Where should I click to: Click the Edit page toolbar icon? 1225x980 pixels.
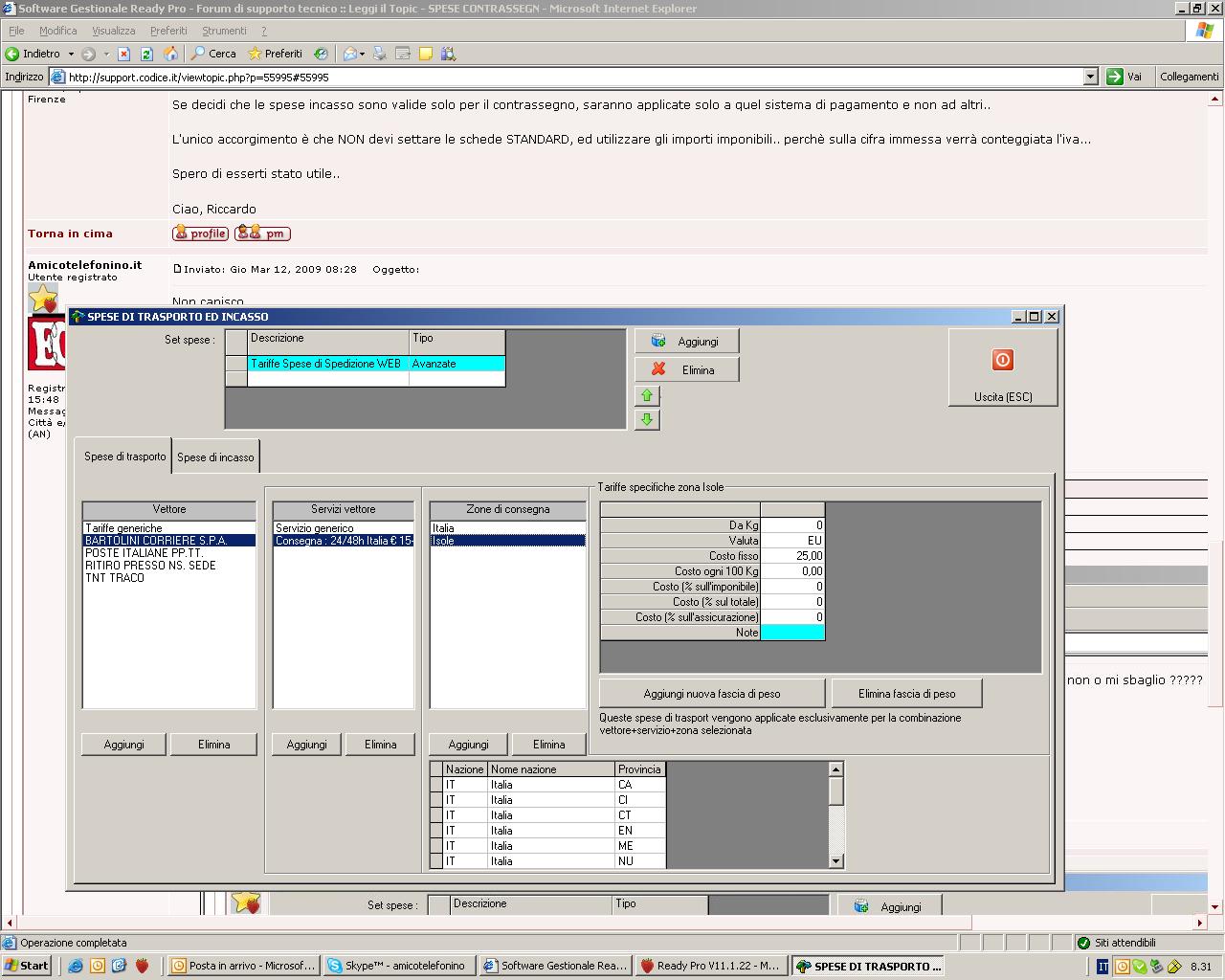403,54
